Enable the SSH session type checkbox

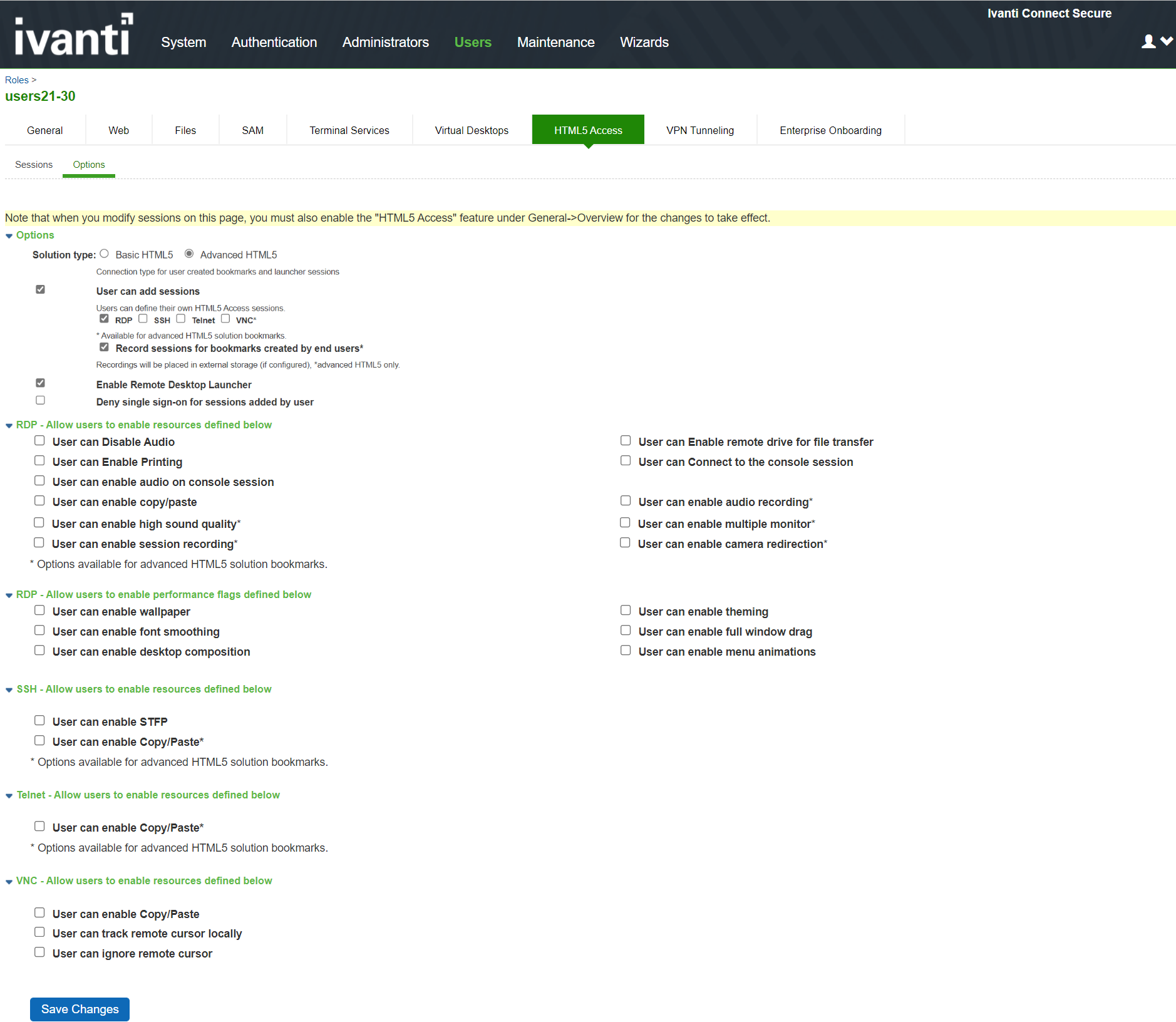[x=143, y=319]
